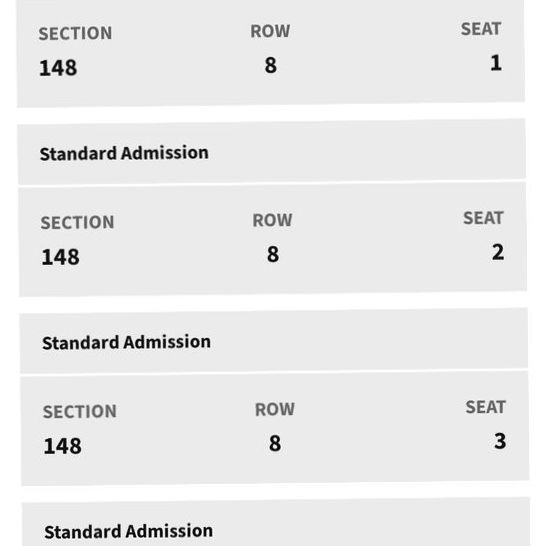Image resolution: width=546 pixels, height=546 pixels.
Task: Select the Seat 1 ticket card
Action: tap(271, 52)
